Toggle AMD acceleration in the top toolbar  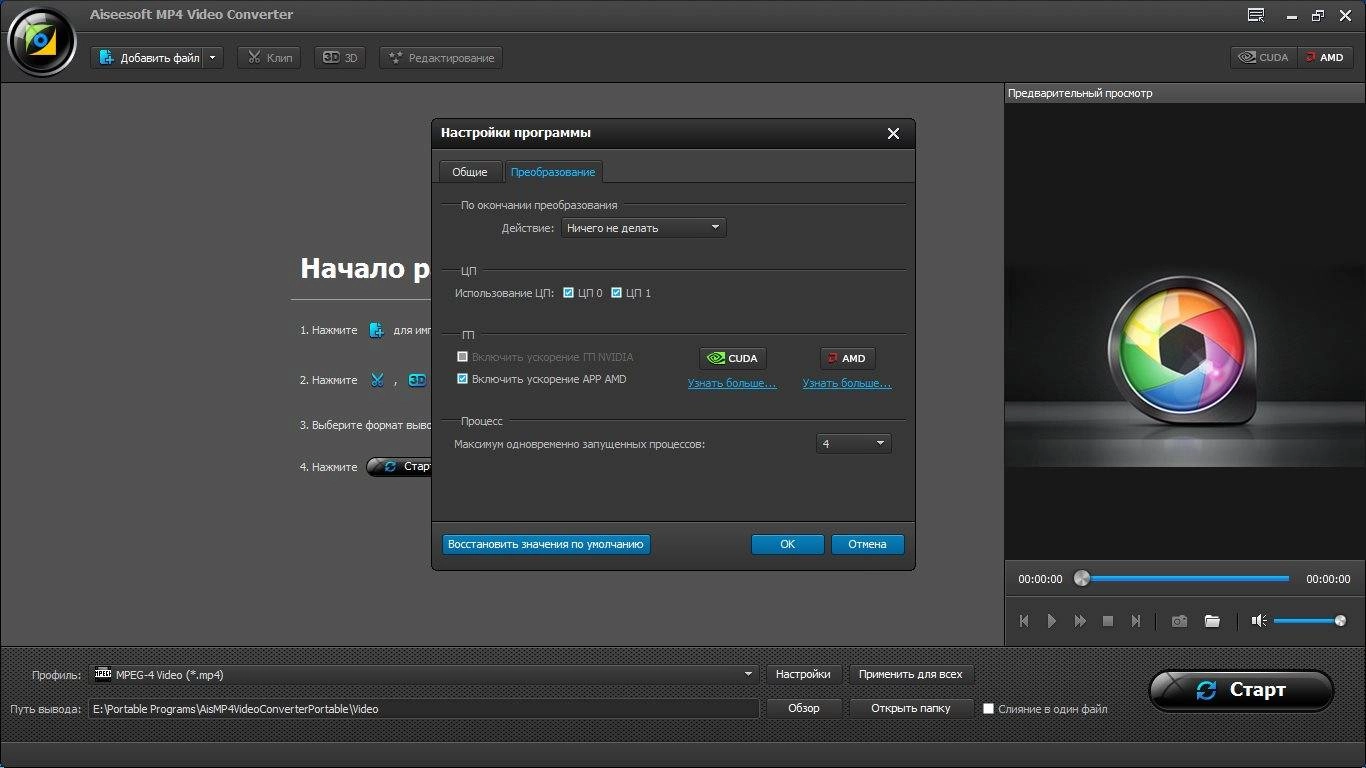click(x=1325, y=57)
